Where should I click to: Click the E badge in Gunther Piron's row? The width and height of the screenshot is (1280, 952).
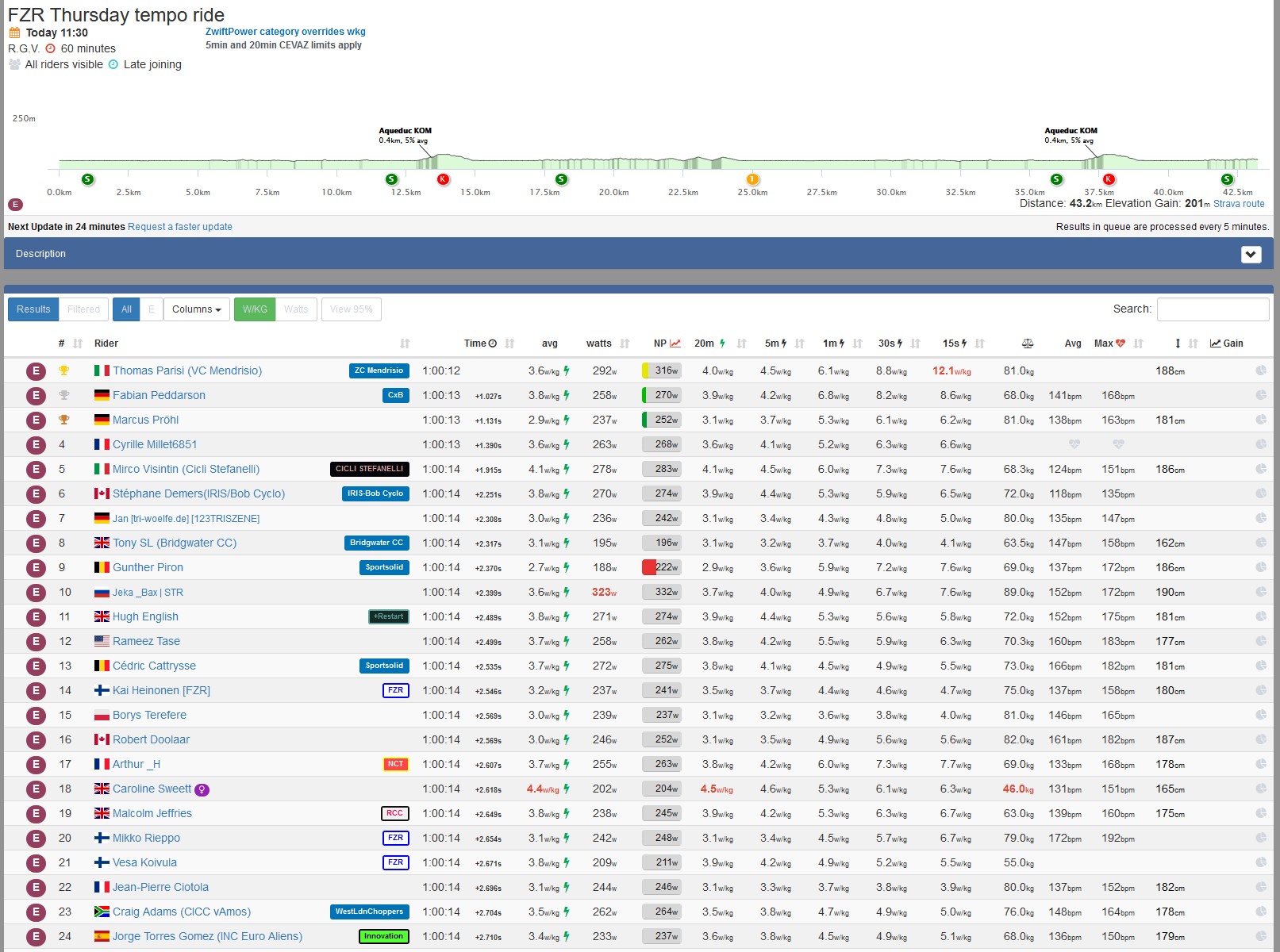35,568
